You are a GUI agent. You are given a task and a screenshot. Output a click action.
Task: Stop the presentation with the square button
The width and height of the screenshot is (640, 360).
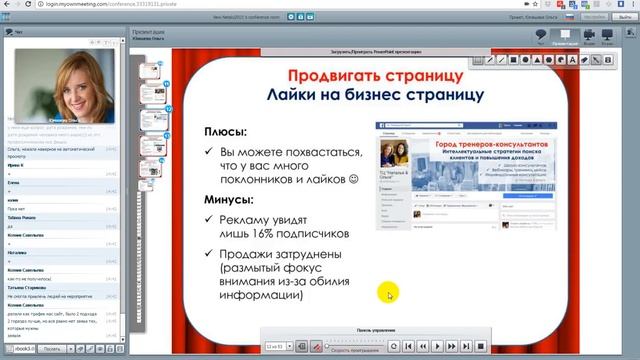pos(481,347)
